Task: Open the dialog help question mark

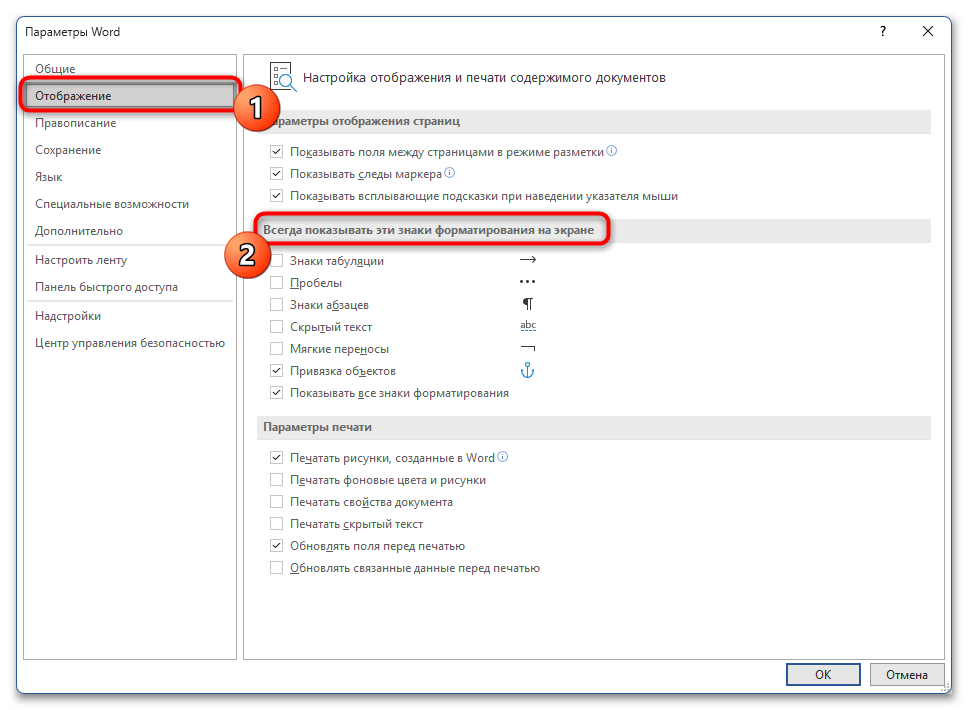Action: point(883,31)
